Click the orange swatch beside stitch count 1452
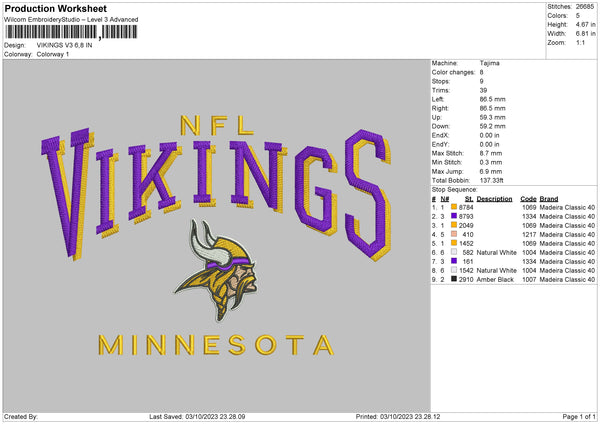Screen dimensions: 600x424 [x=454, y=243]
